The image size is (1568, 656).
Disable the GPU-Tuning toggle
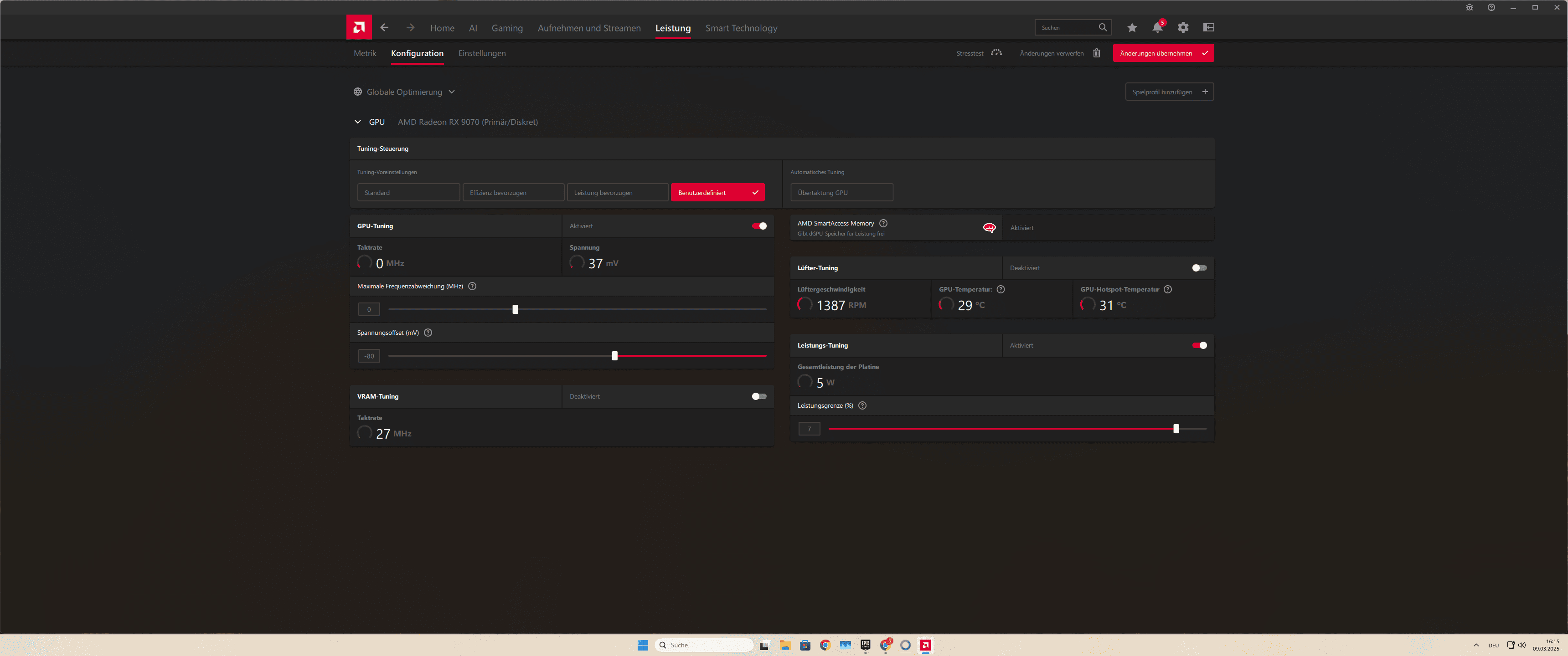point(758,226)
